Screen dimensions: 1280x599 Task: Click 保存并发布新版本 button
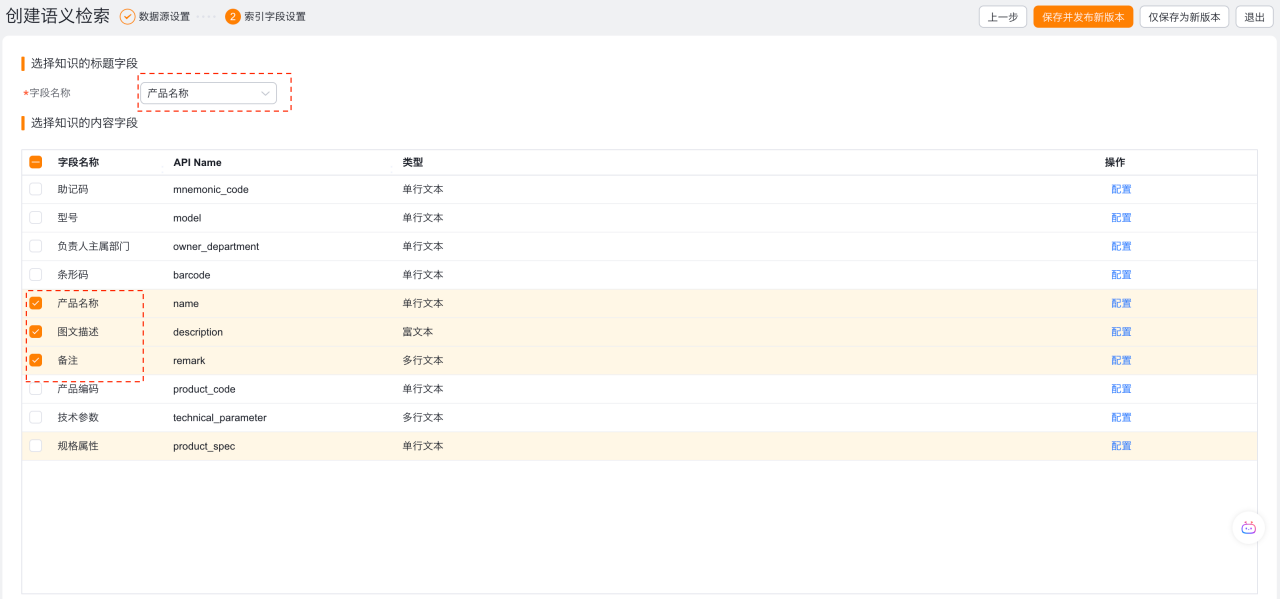[1083, 17]
